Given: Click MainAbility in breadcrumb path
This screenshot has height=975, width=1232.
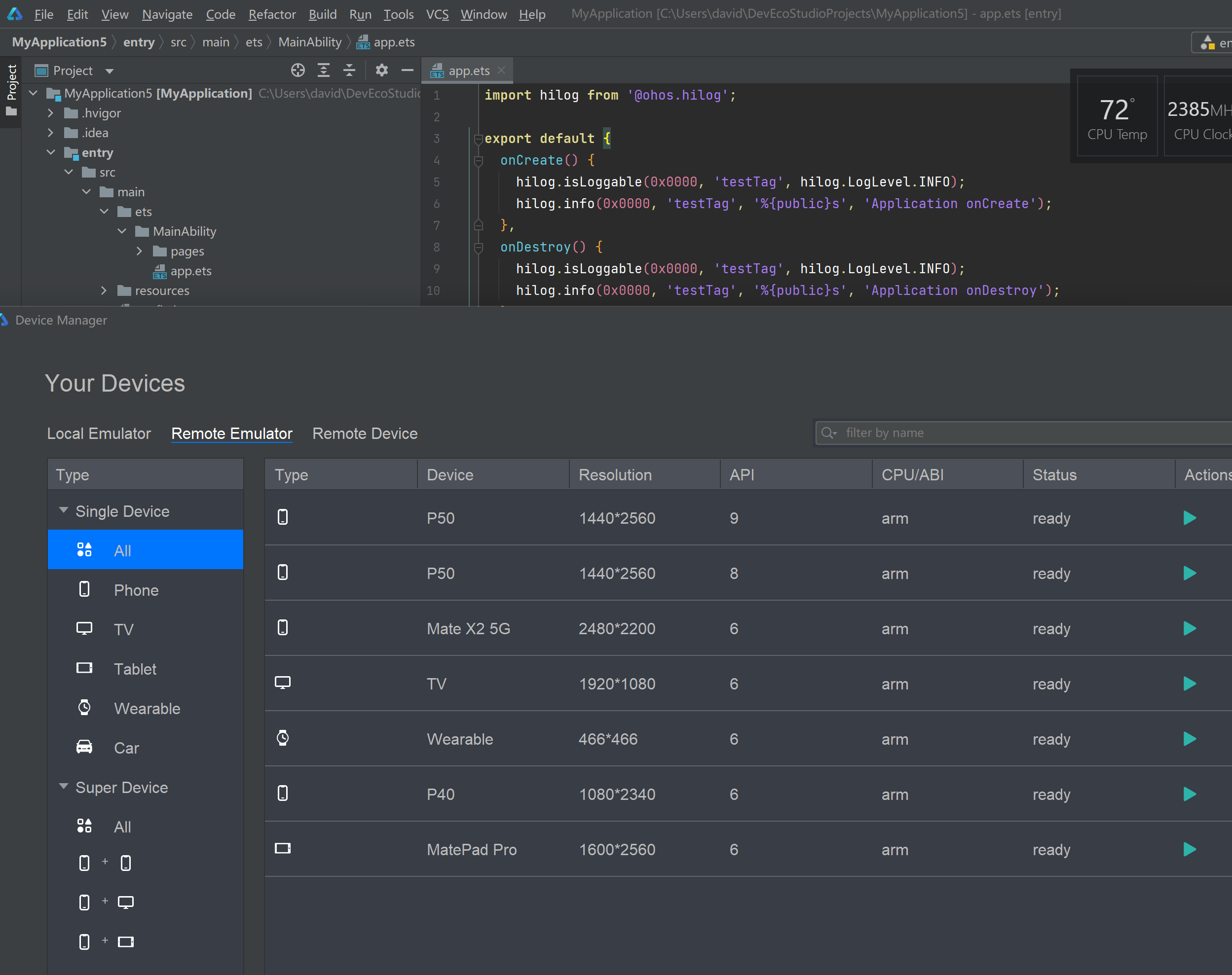Looking at the screenshot, I should click(x=309, y=42).
